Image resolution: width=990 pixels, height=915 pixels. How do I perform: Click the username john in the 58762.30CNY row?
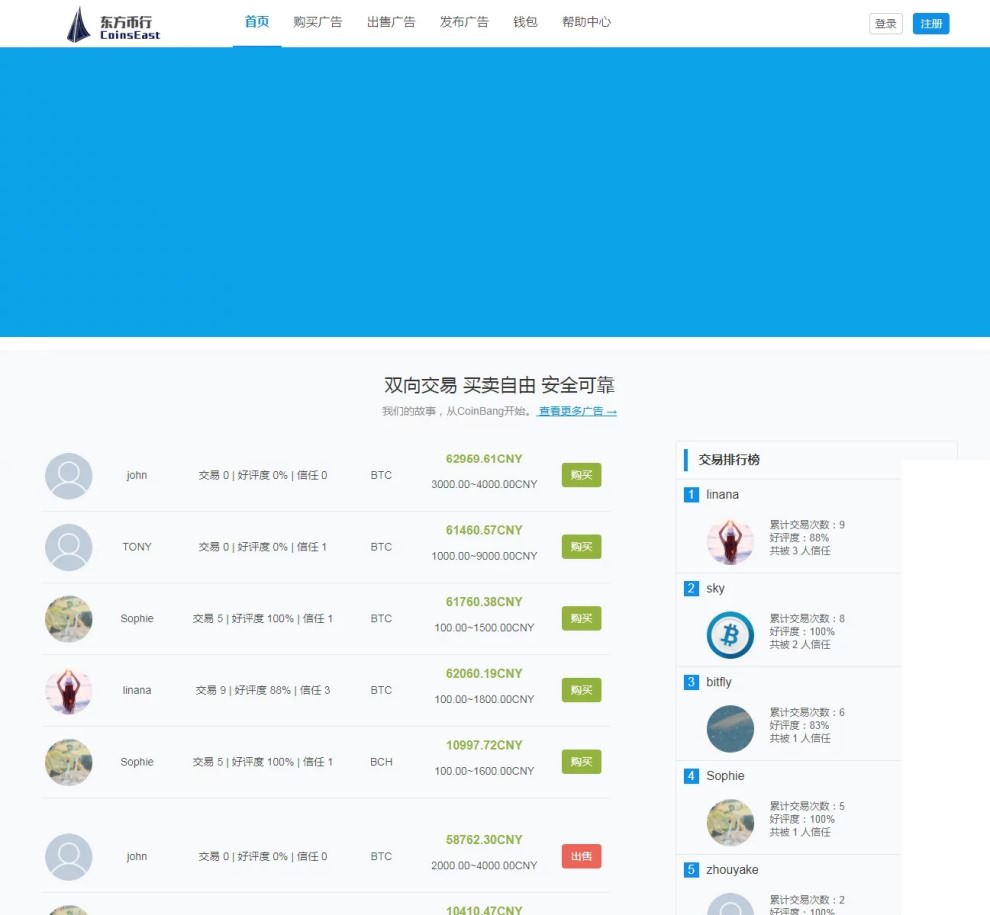[137, 857]
